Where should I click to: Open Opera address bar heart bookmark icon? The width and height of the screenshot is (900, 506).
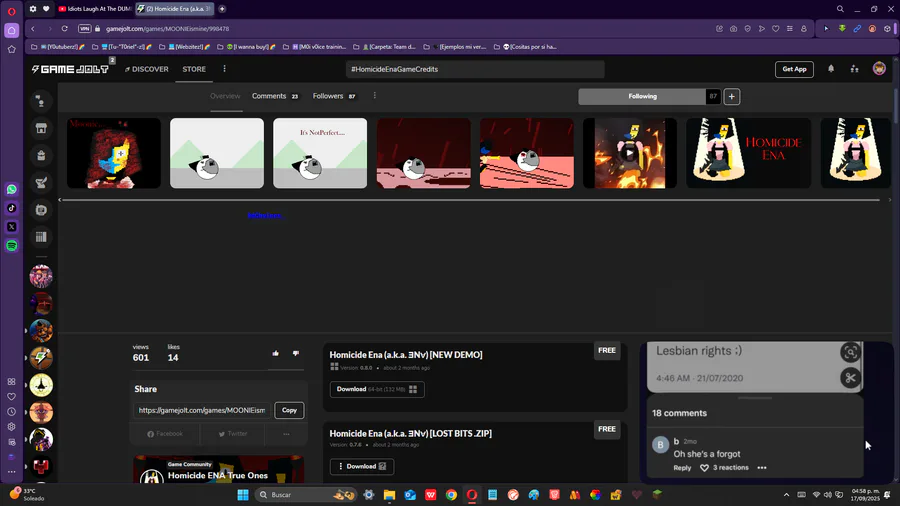[x=775, y=29]
